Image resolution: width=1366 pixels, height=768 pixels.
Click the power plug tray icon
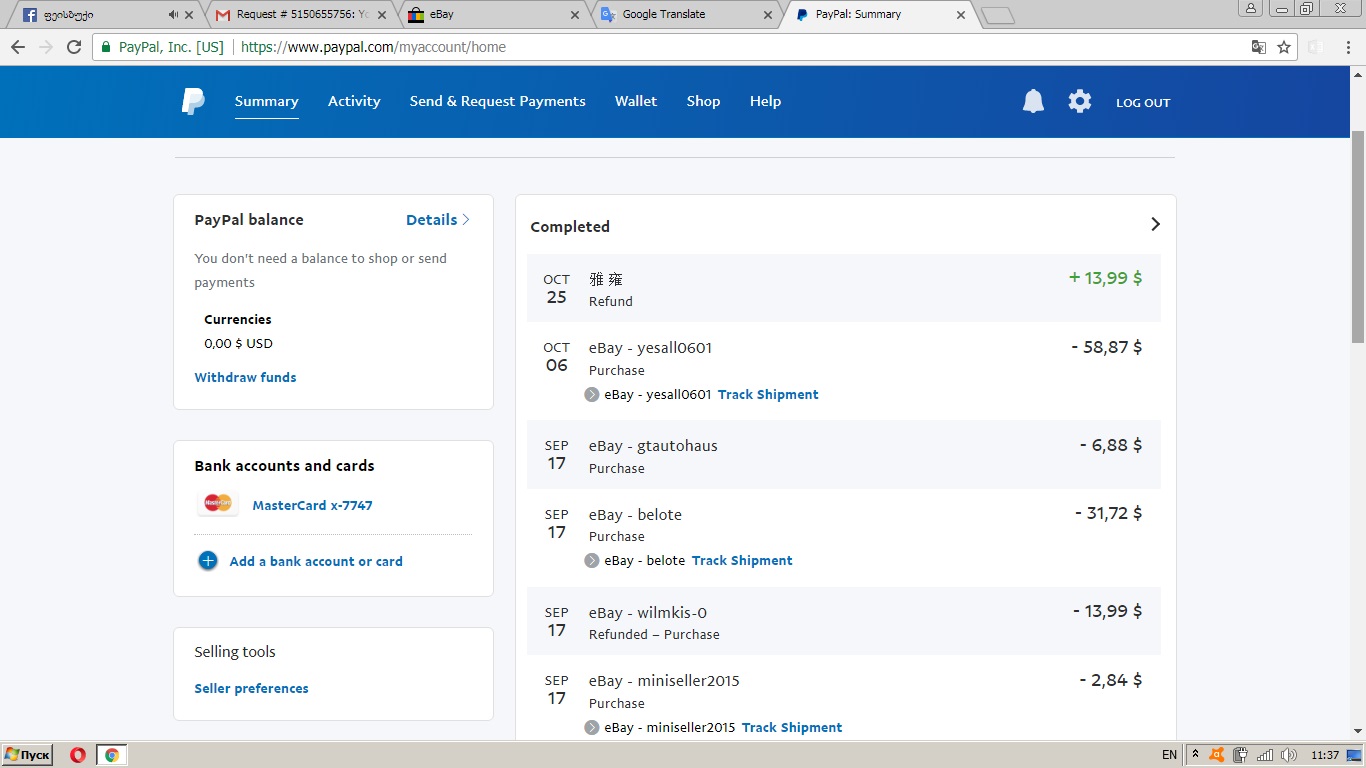(x=1241, y=755)
